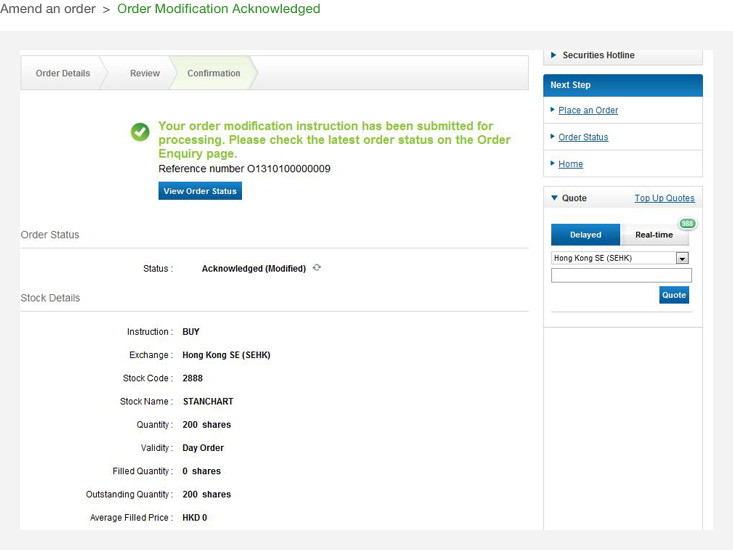The width and height of the screenshot is (733, 550).
Task: Click the Stock Details section heading
Action: (50, 298)
